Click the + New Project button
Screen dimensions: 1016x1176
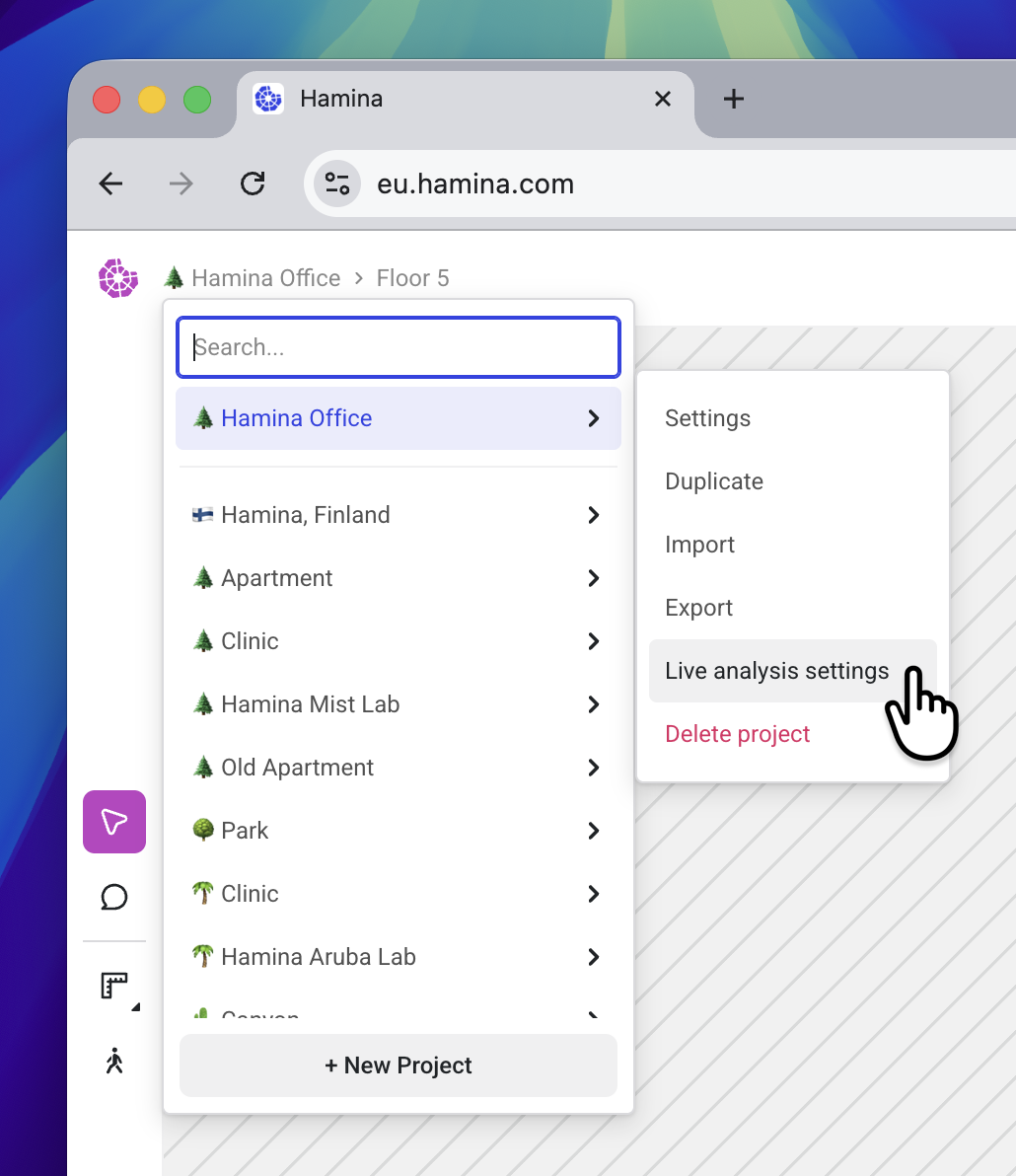pyautogui.click(x=399, y=1066)
